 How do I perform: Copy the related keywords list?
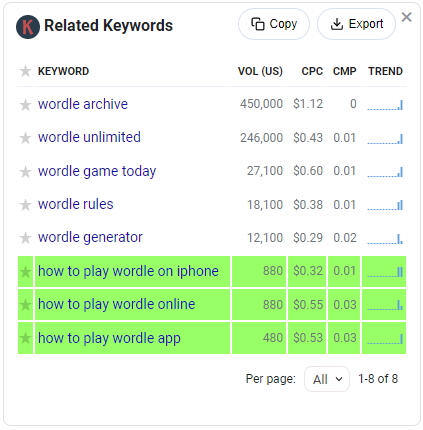coord(274,24)
